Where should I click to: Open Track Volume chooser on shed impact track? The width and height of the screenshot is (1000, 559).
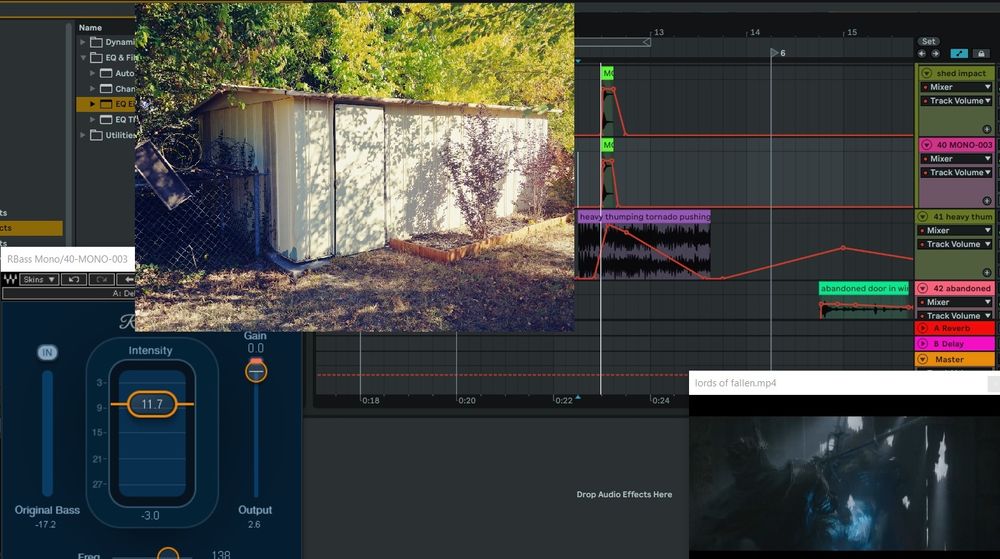tap(957, 101)
